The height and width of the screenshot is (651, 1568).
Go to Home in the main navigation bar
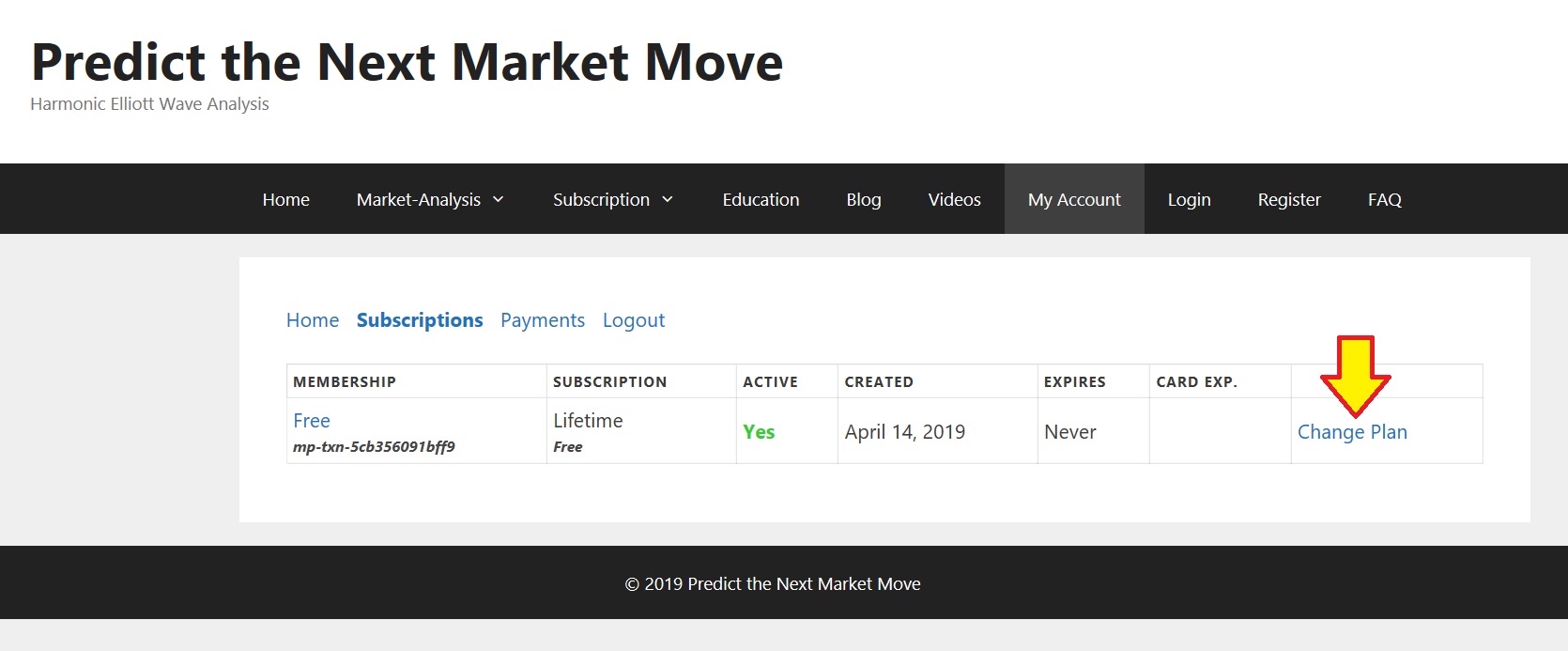286,199
